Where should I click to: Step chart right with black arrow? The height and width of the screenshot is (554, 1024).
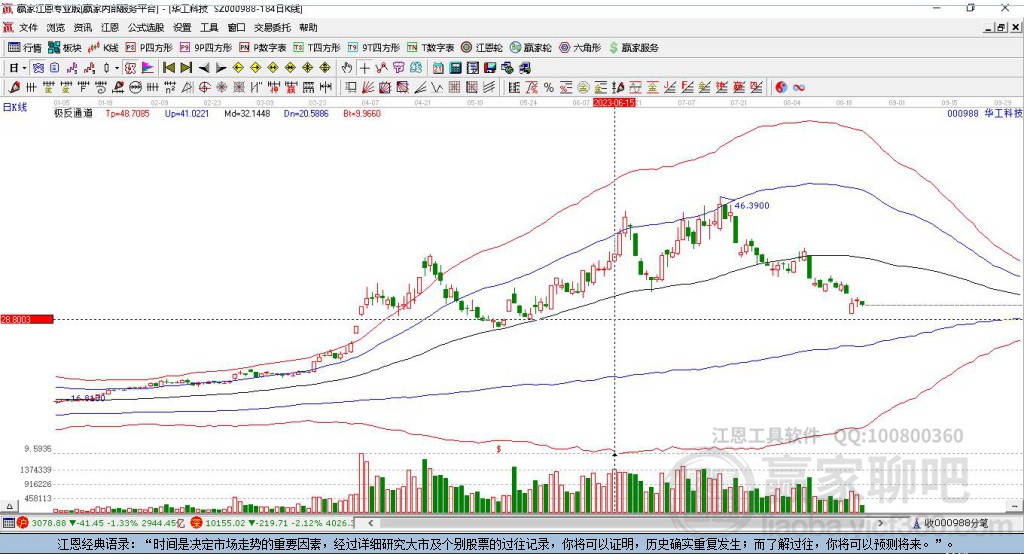point(221,68)
